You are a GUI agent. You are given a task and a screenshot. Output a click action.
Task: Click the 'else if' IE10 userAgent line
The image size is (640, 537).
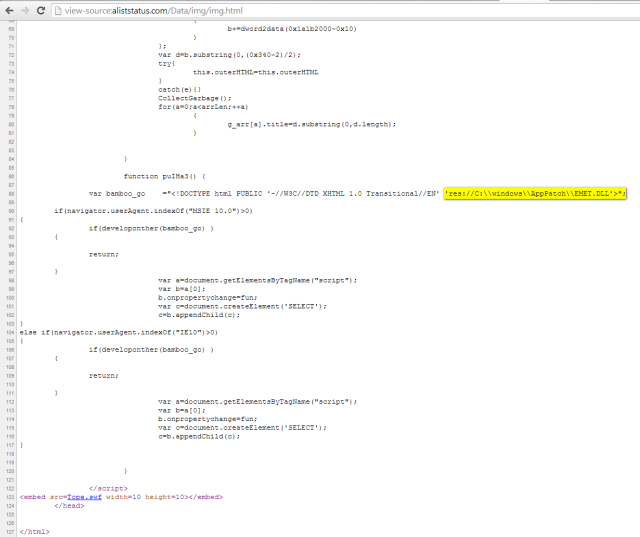click(119, 333)
